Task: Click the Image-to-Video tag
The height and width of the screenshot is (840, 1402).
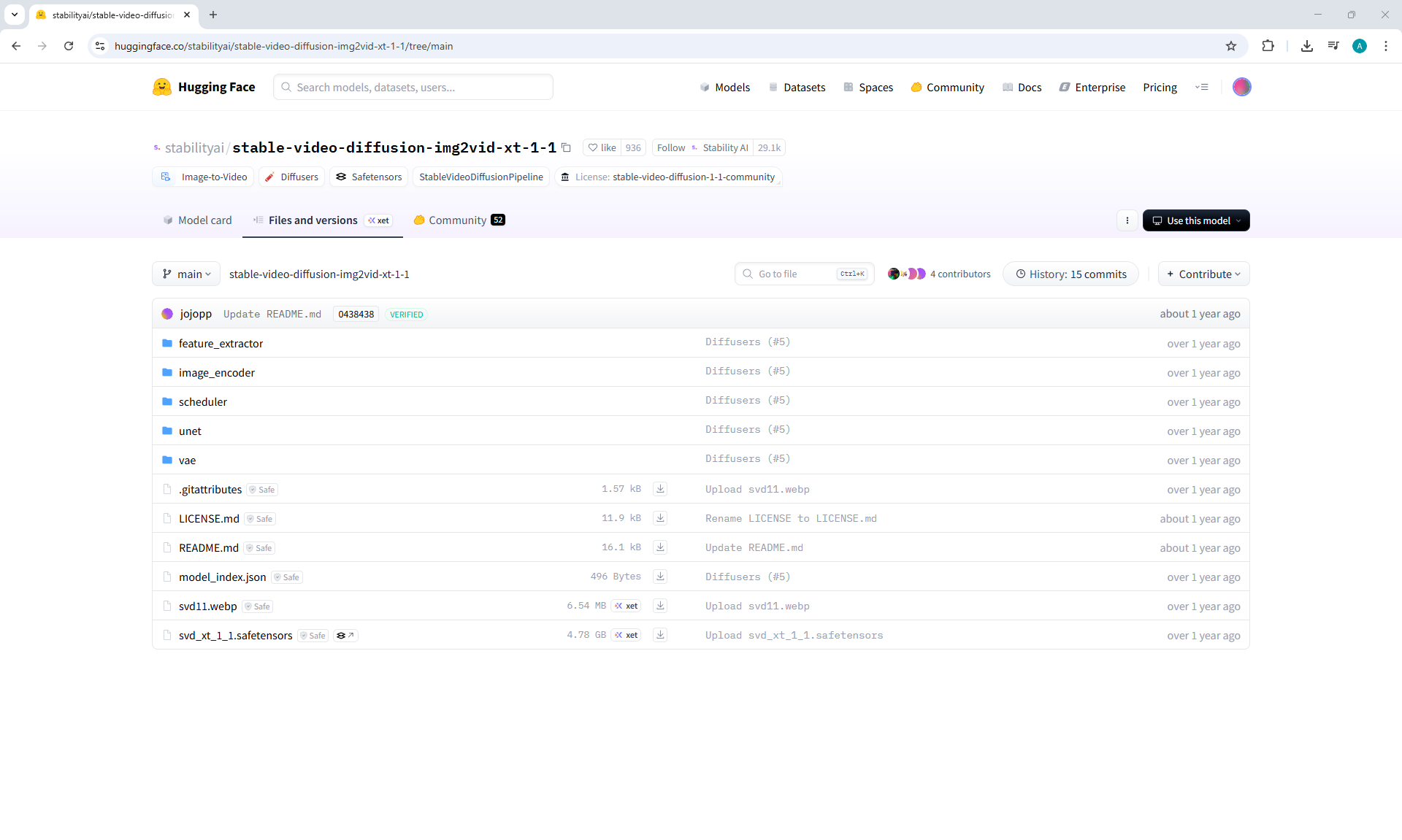Action: pos(203,177)
